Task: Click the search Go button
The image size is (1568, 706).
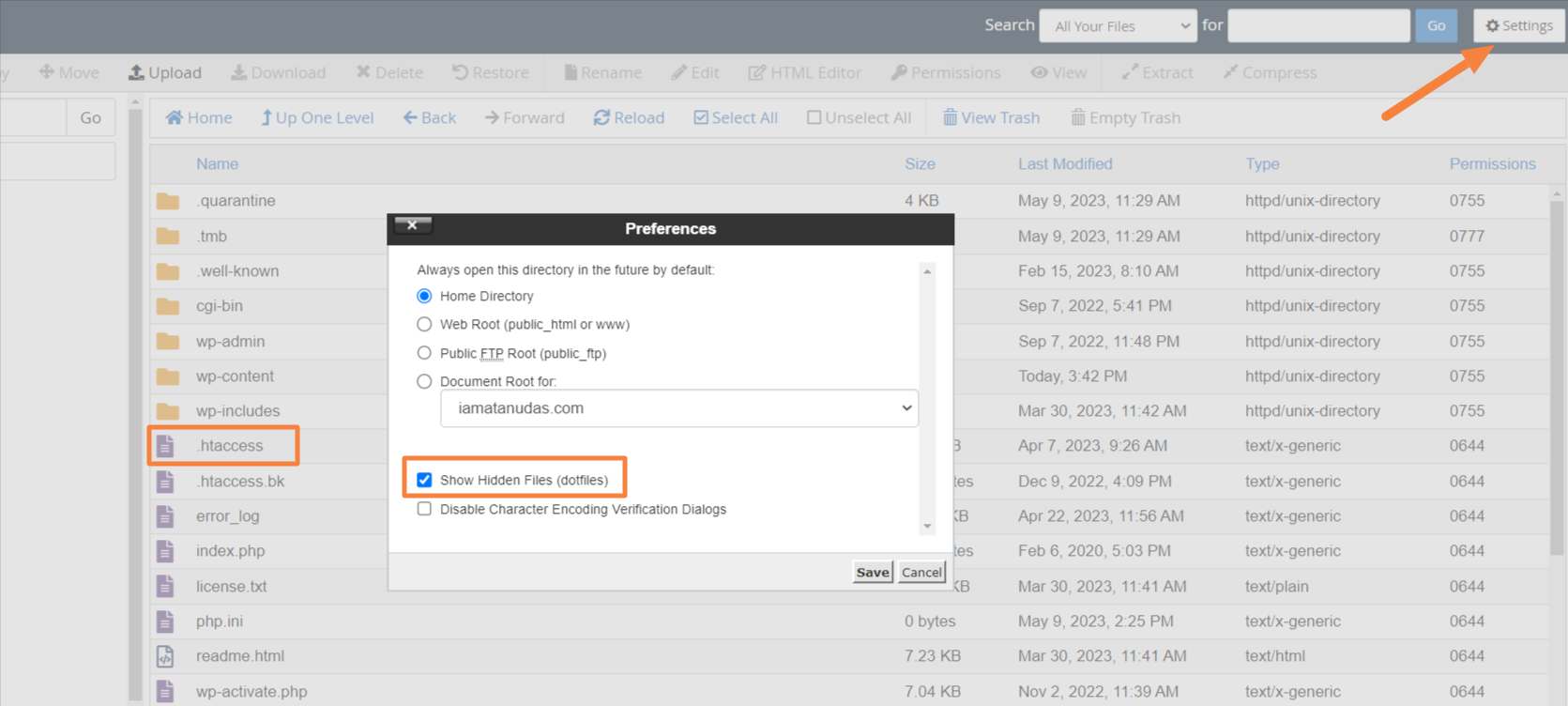Action: tap(1436, 25)
